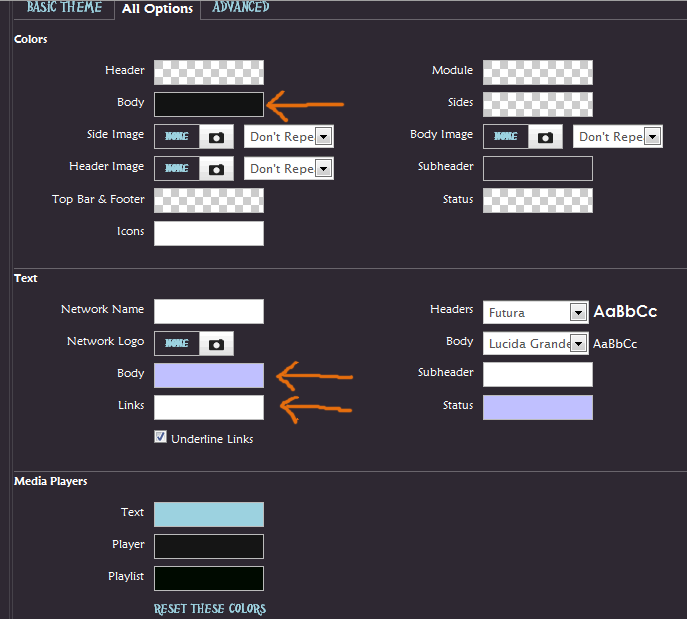The height and width of the screenshot is (619, 687).
Task: Upload a Header Image via camera icon
Action: [216, 169]
